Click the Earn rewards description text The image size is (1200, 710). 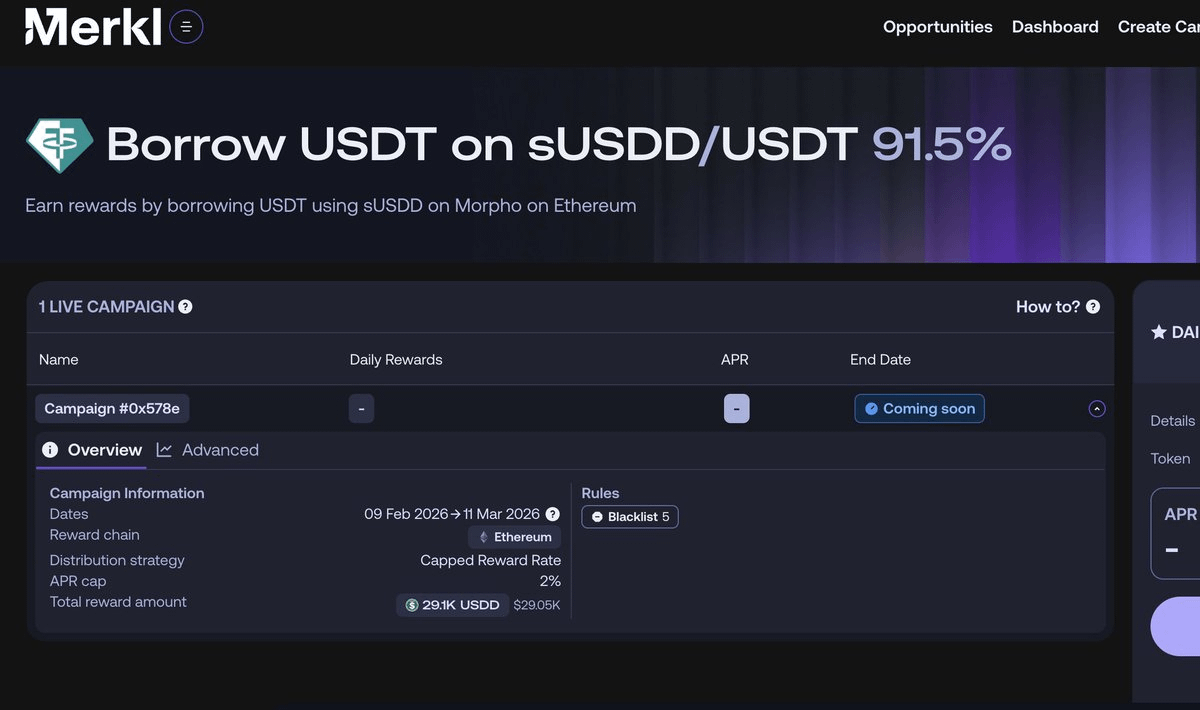pos(331,206)
